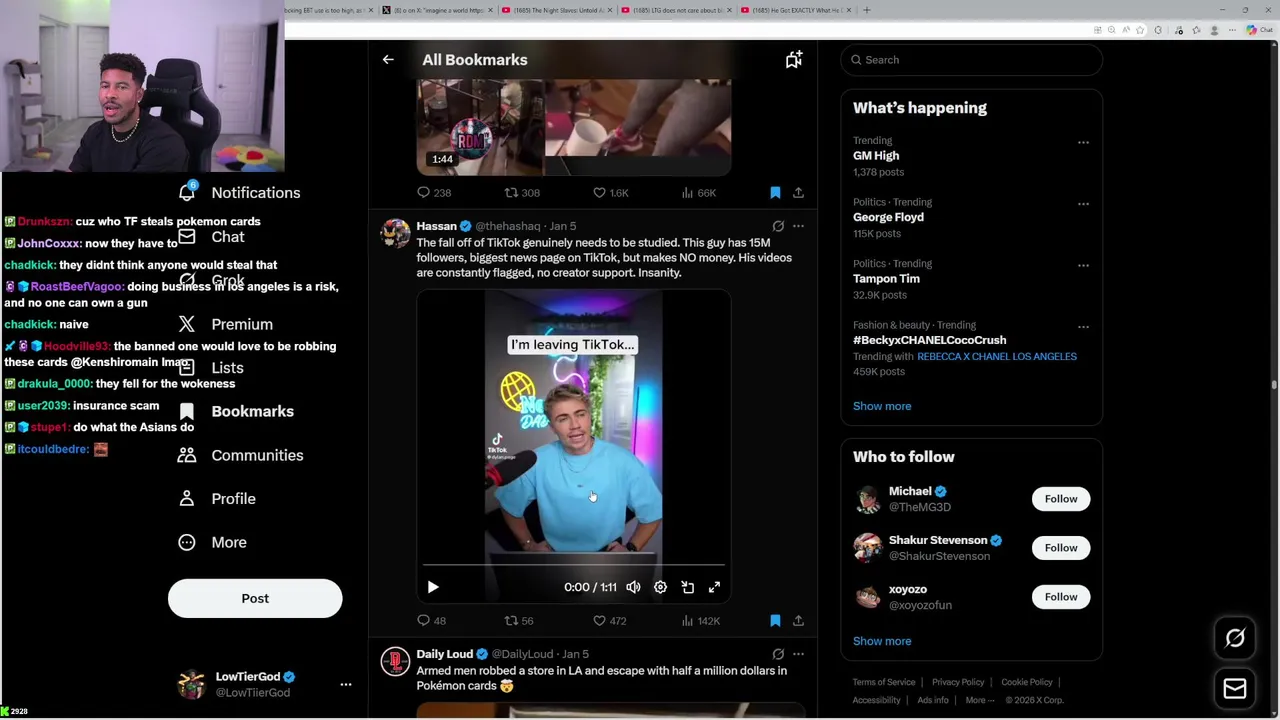Reply to Hassan's TikTok post
1280x720 pixels.
432,621
